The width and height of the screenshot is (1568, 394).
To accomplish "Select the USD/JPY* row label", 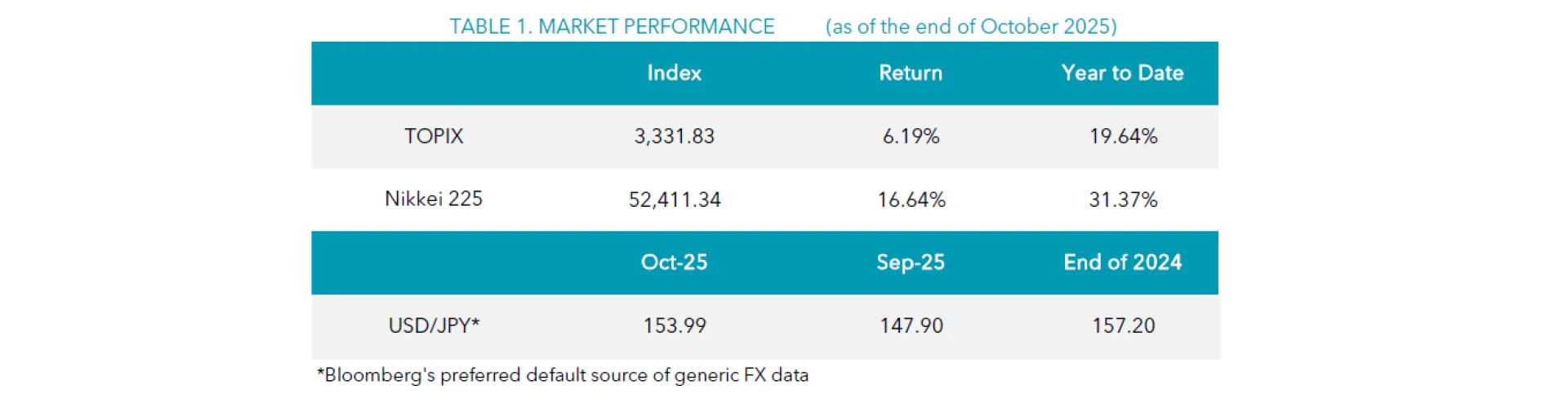I will point(434,325).
